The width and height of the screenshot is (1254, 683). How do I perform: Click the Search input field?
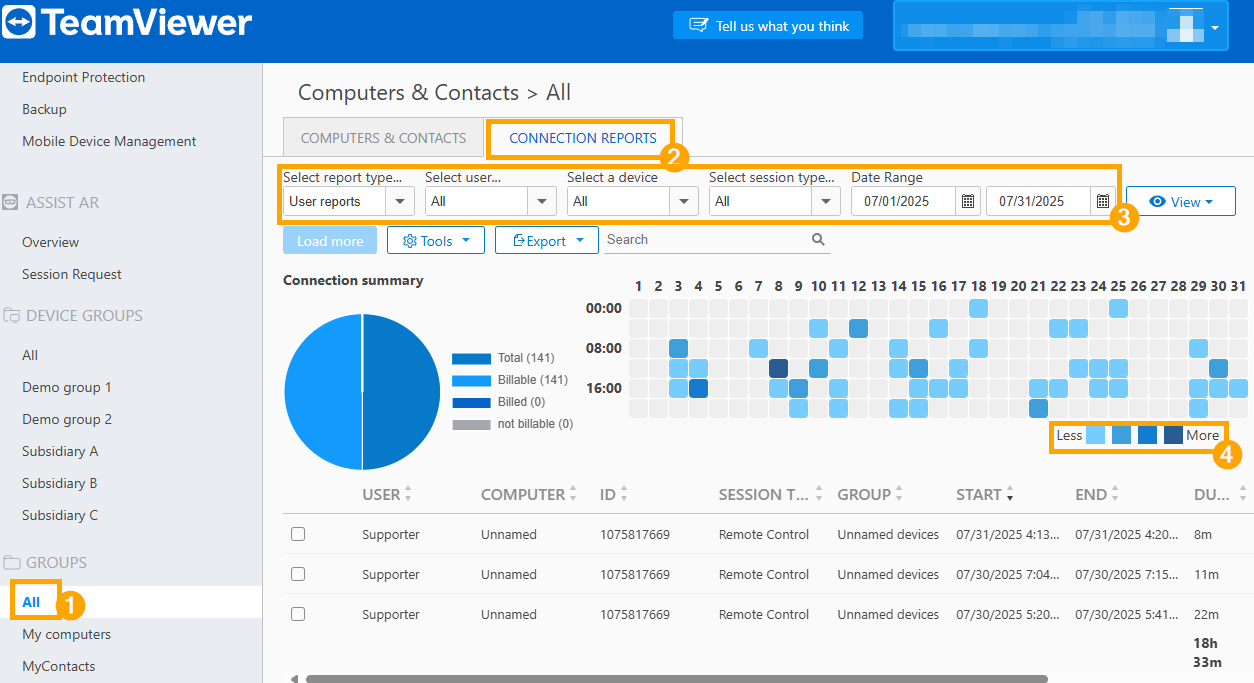[x=717, y=240]
